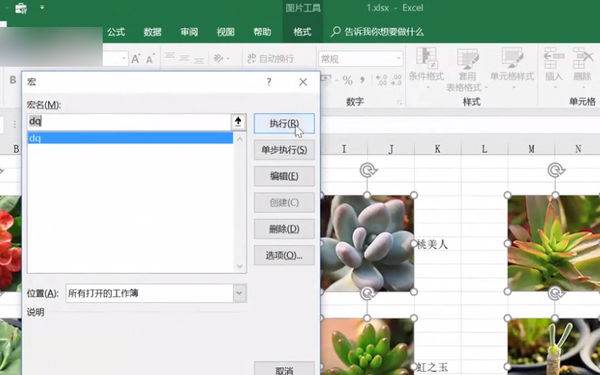Delete the macro using 删除(D) button

tap(284, 229)
